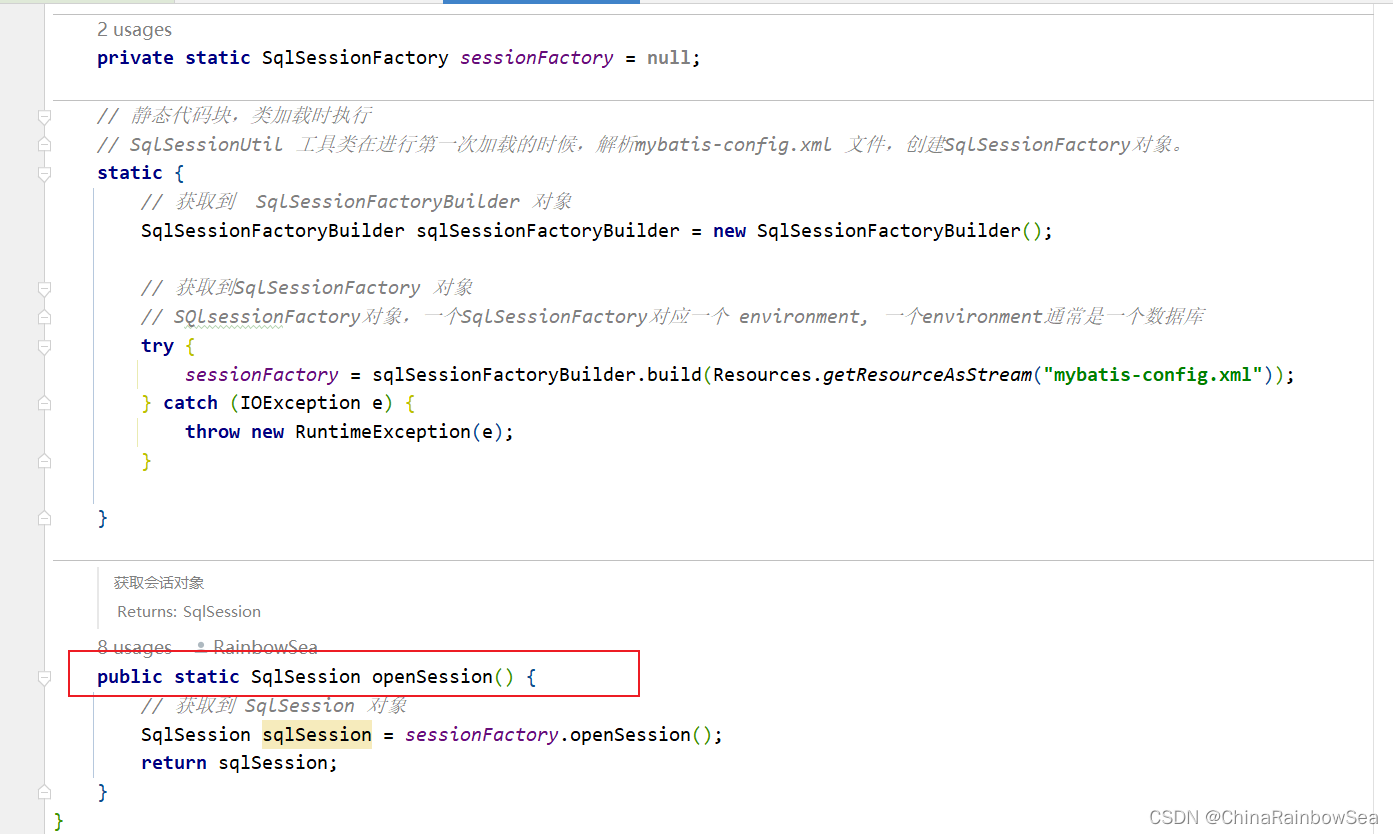1393x834 pixels.
Task: Click the sessionFactory field declaration name
Action: 536,58
